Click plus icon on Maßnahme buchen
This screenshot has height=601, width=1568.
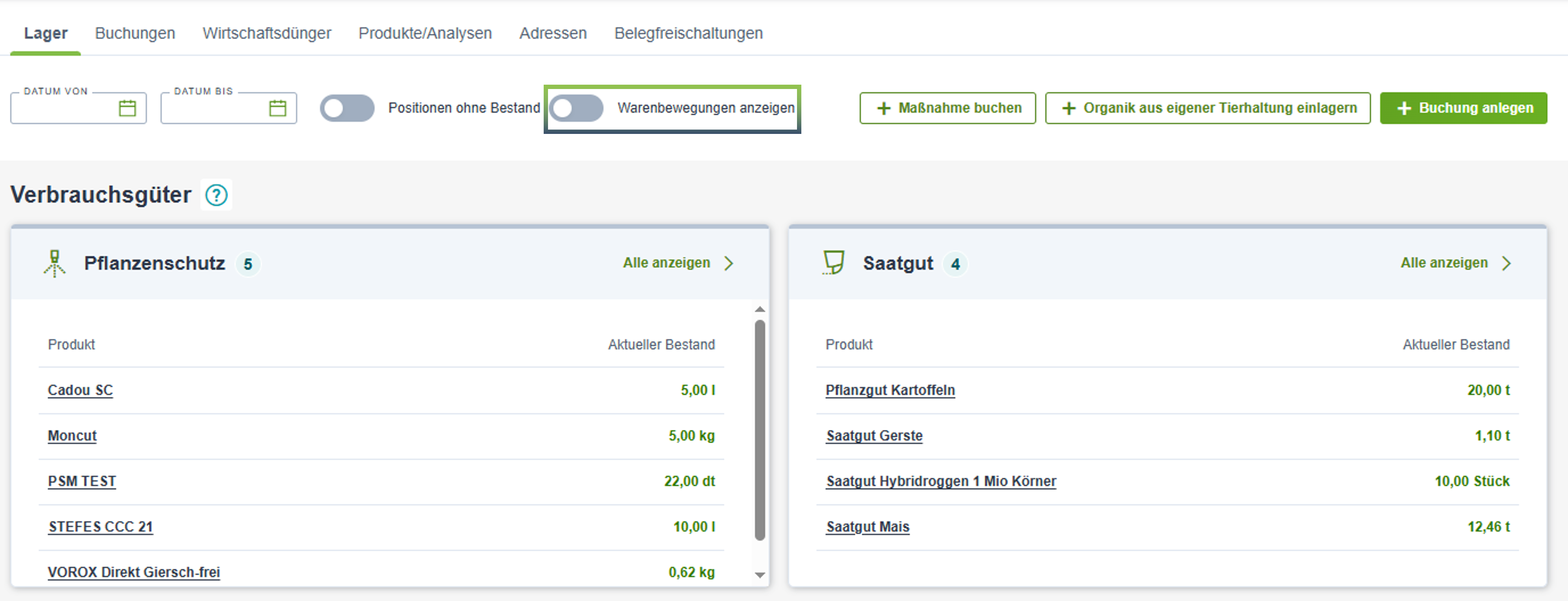[883, 108]
